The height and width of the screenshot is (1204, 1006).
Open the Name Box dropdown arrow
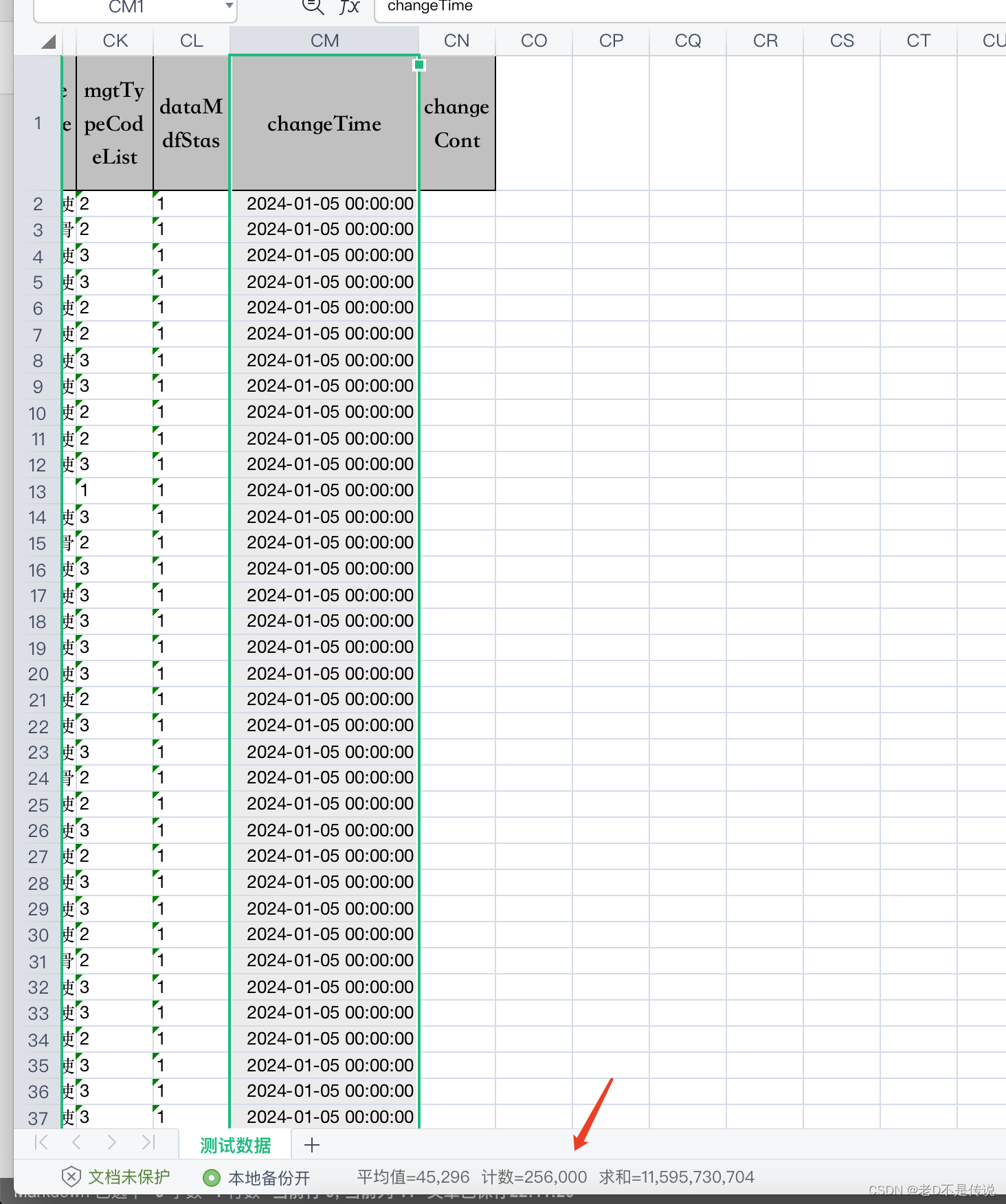point(229,6)
